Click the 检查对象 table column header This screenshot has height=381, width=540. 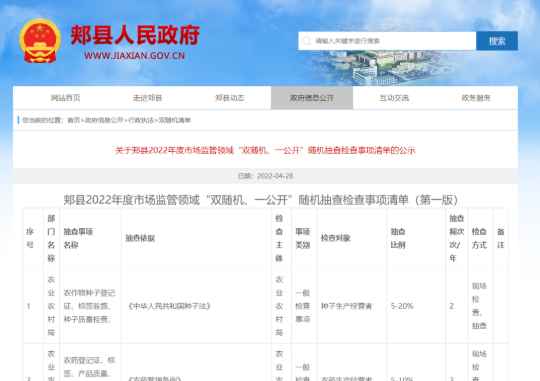[x=335, y=238]
